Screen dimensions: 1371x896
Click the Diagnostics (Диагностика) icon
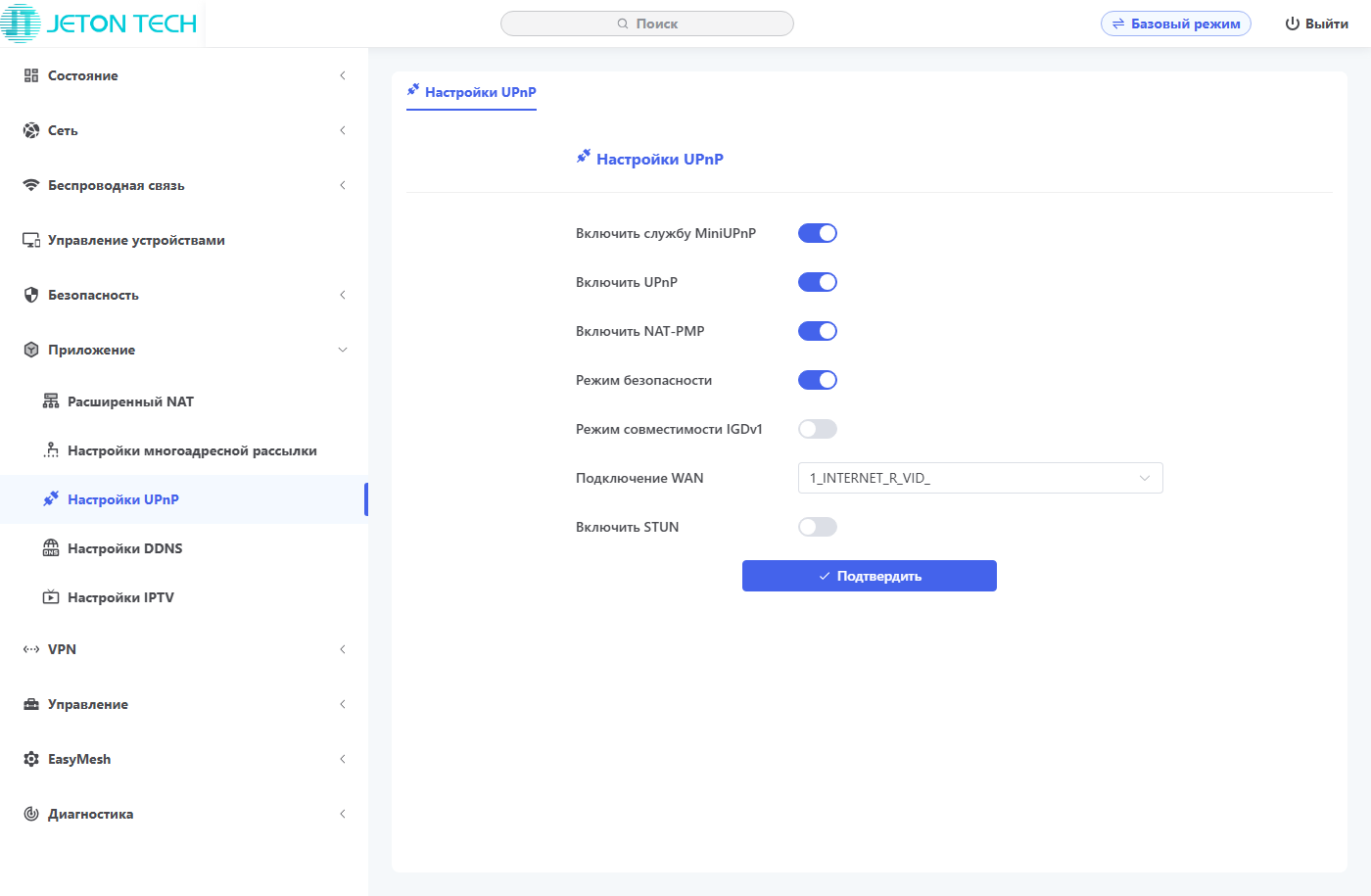click(31, 814)
